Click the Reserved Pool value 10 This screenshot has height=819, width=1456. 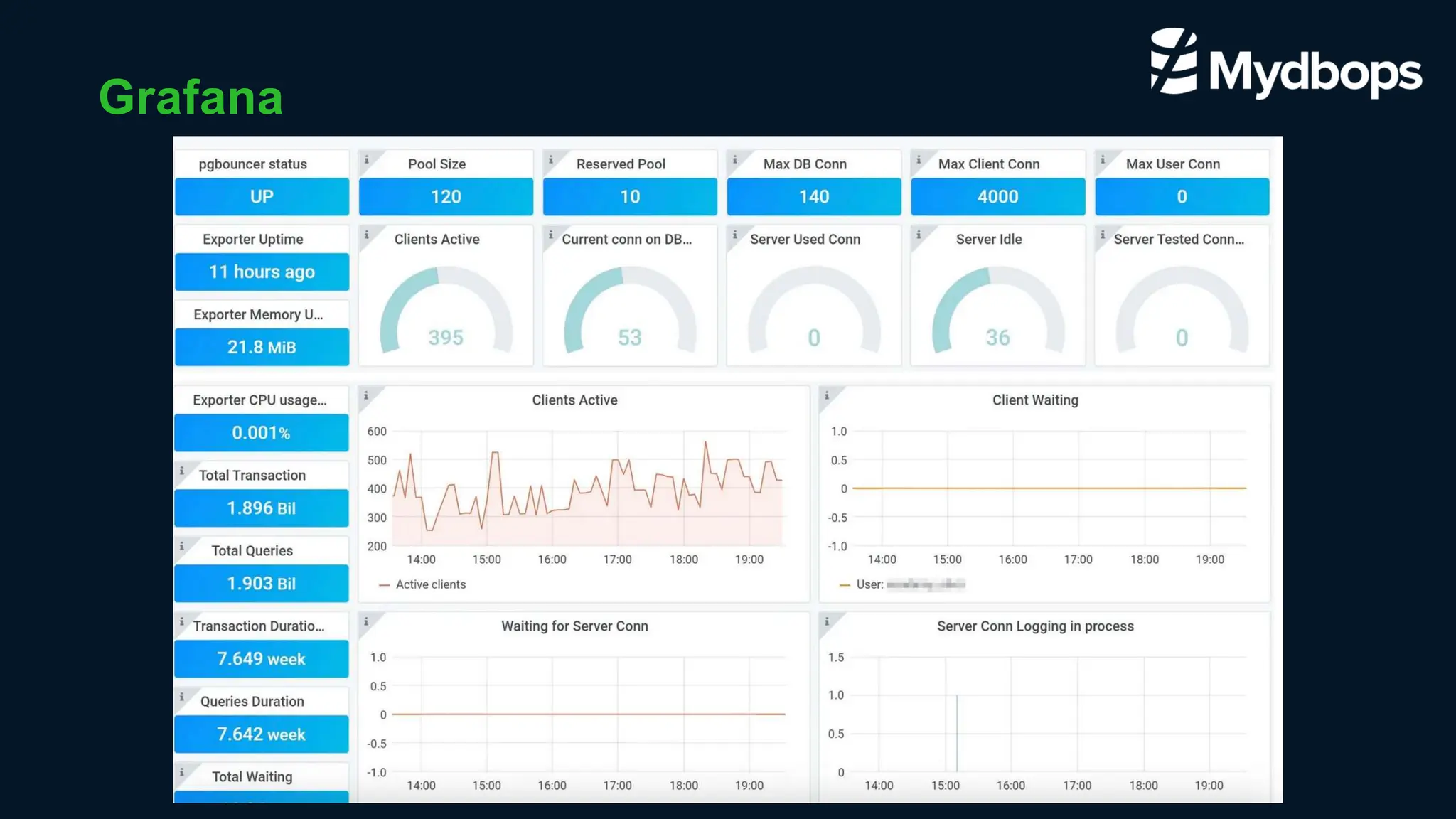point(630,197)
